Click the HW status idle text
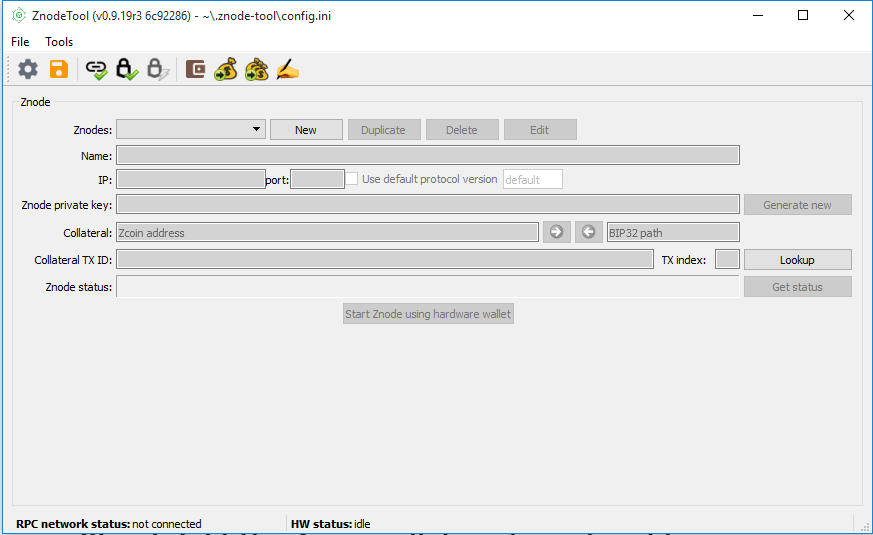 (331, 524)
